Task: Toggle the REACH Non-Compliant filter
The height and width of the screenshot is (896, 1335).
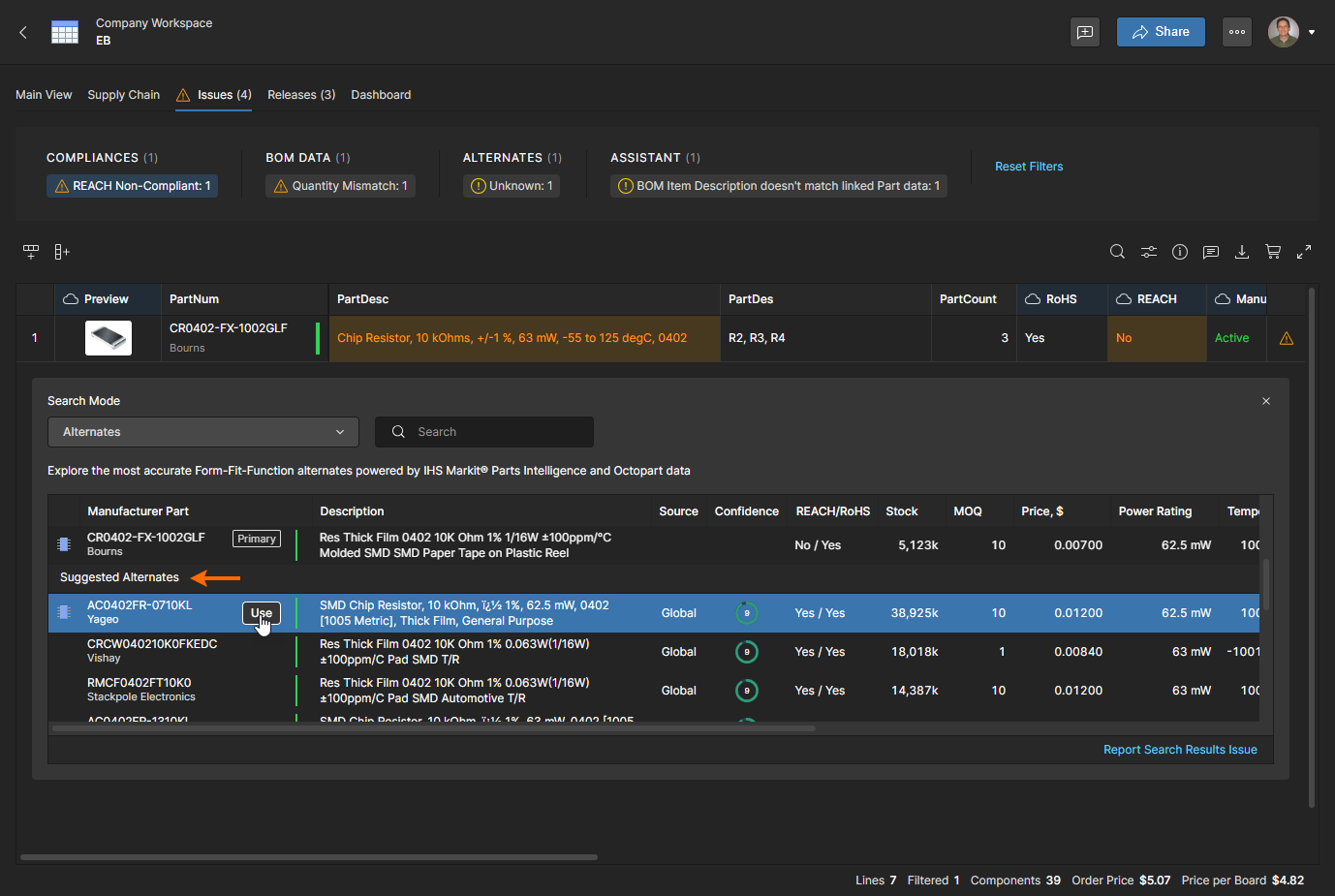Action: click(132, 186)
